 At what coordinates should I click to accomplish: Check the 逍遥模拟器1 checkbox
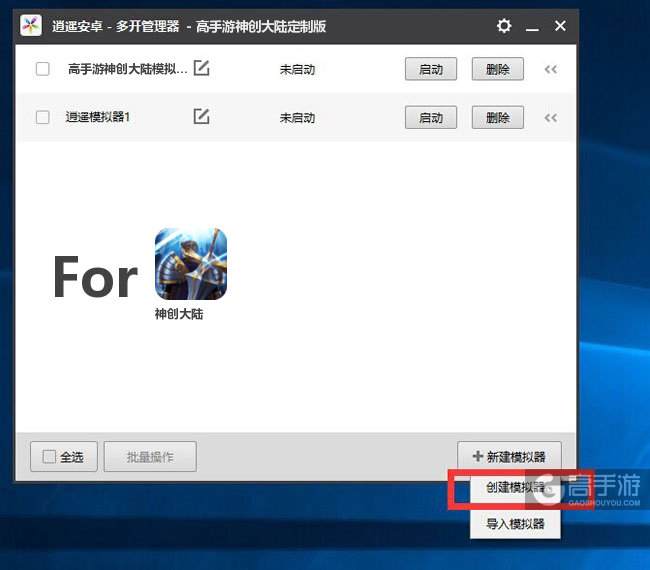(x=42, y=117)
